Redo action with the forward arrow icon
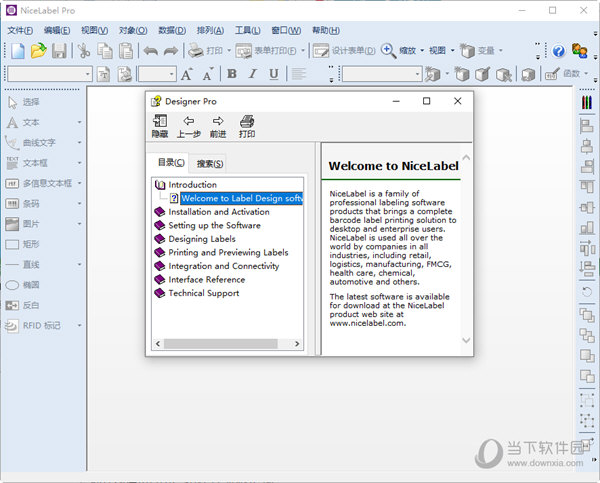The height and width of the screenshot is (483, 600). [171, 51]
